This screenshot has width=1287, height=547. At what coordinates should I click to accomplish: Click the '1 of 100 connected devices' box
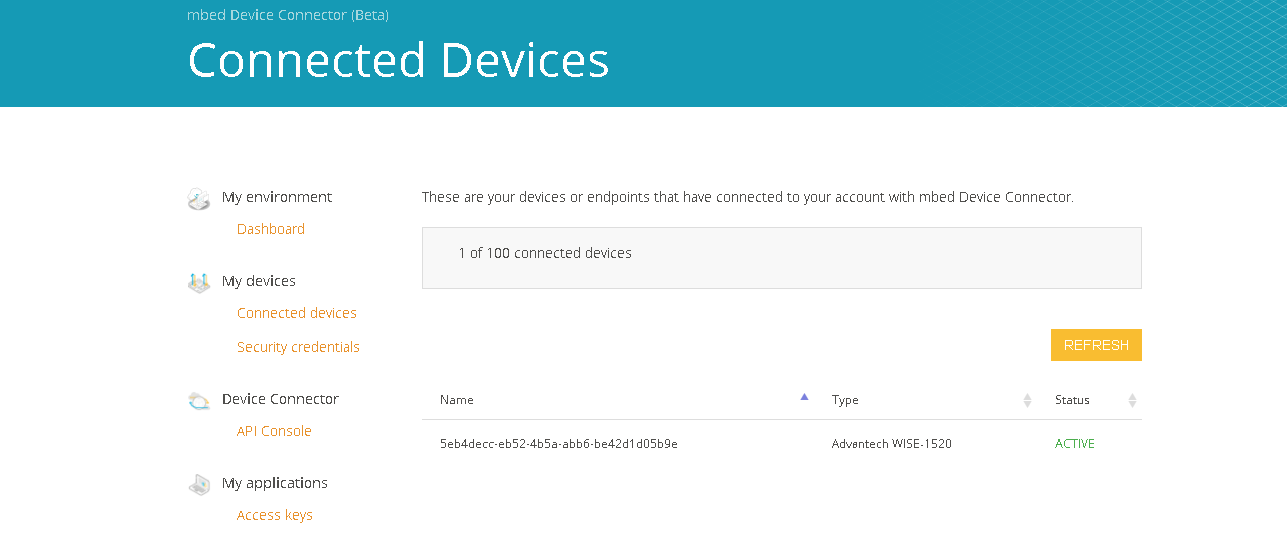click(x=781, y=257)
